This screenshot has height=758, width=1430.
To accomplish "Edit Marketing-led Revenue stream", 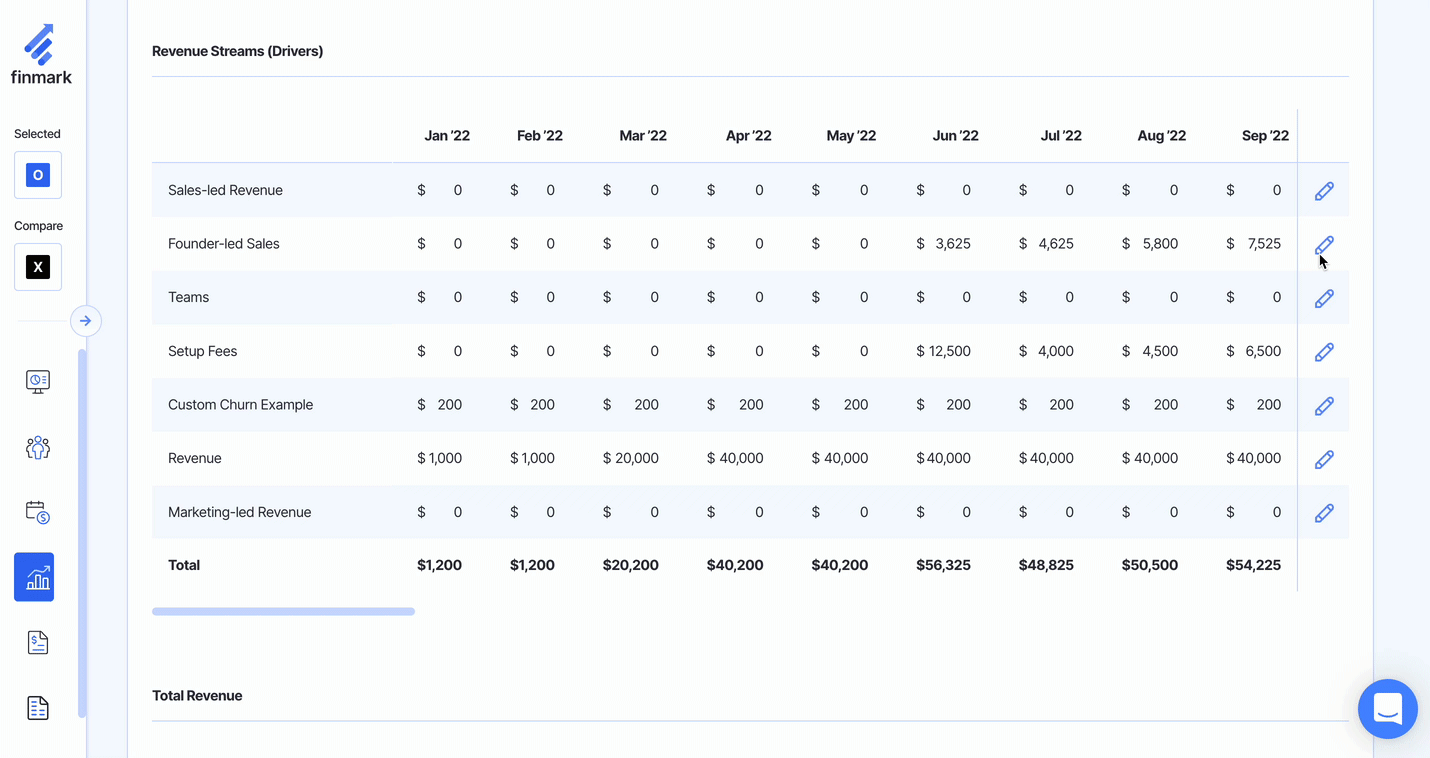I will (1324, 513).
